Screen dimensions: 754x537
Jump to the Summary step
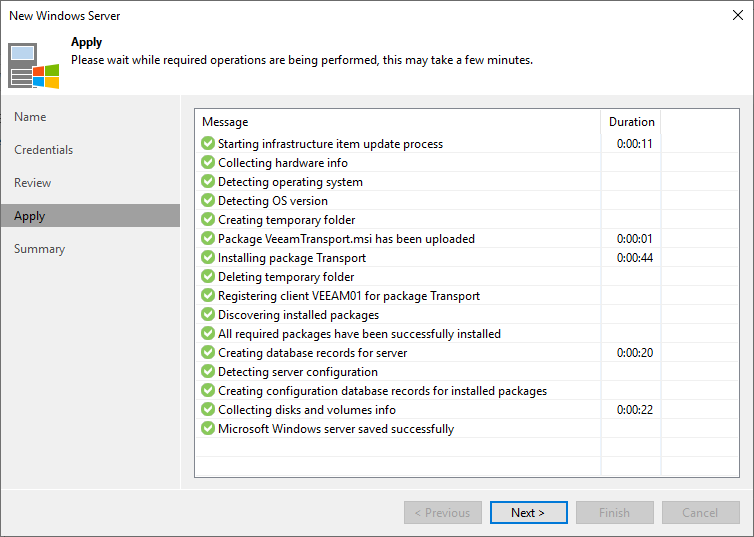(x=39, y=249)
